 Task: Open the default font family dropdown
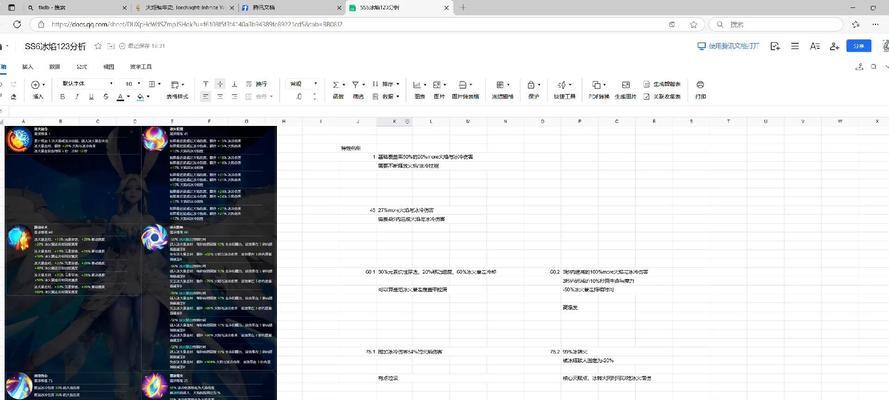pyautogui.click(x=87, y=84)
